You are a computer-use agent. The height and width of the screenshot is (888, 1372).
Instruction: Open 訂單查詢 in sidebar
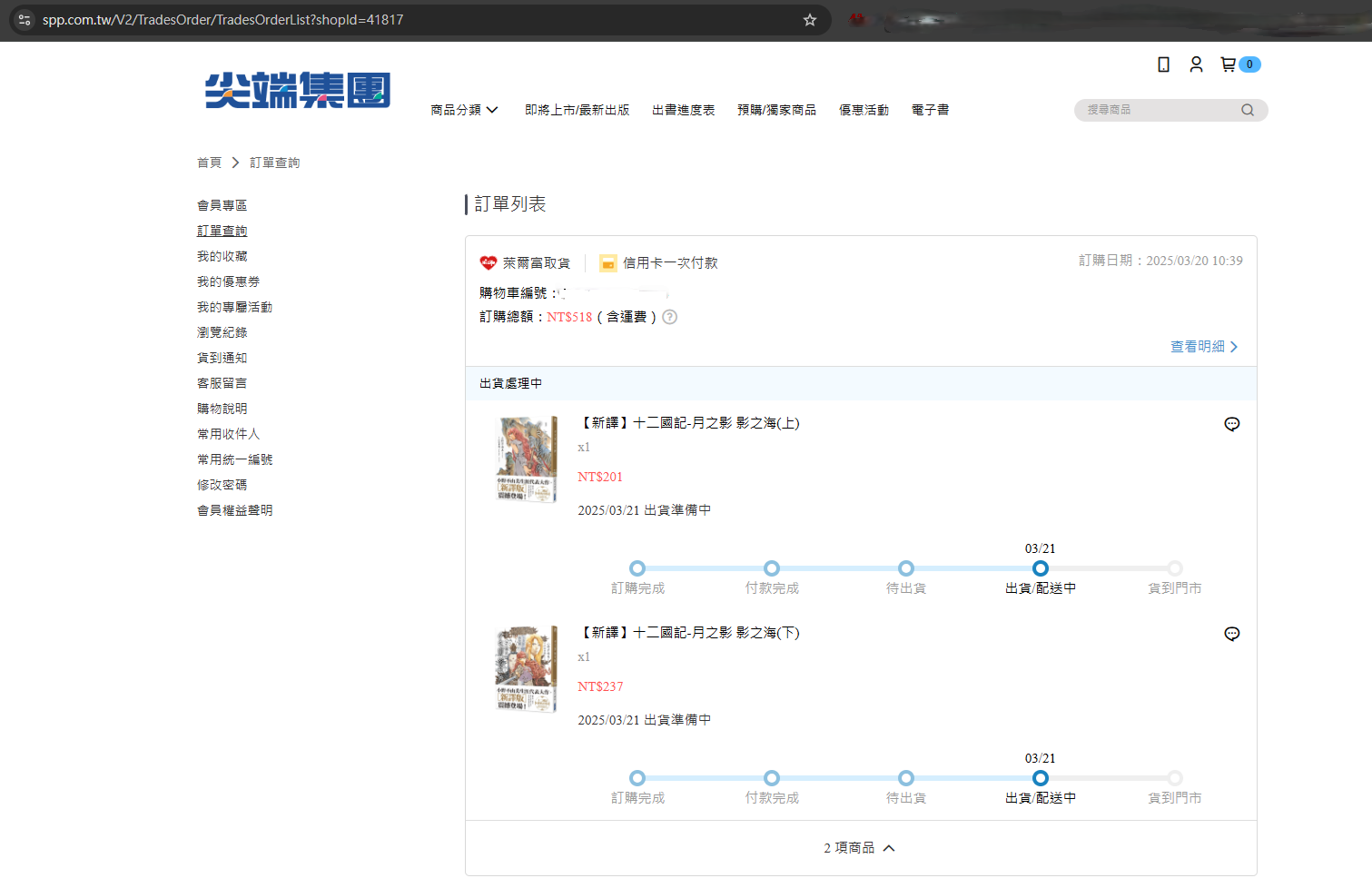(x=222, y=231)
